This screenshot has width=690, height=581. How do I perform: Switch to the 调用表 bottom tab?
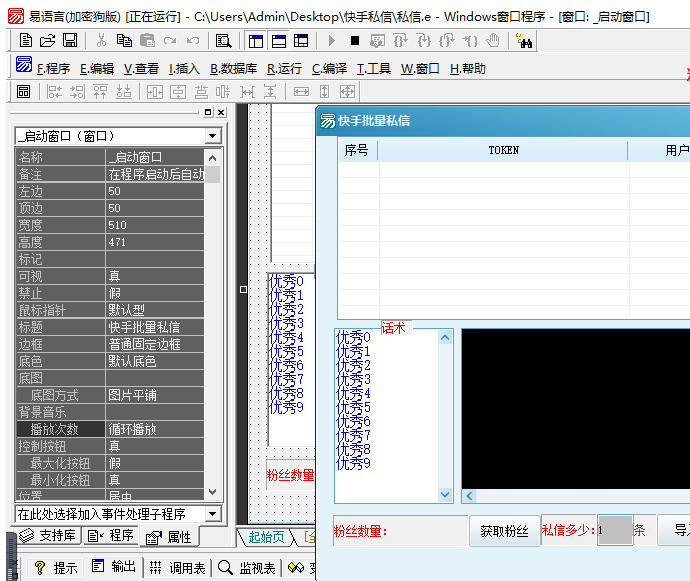[177, 568]
